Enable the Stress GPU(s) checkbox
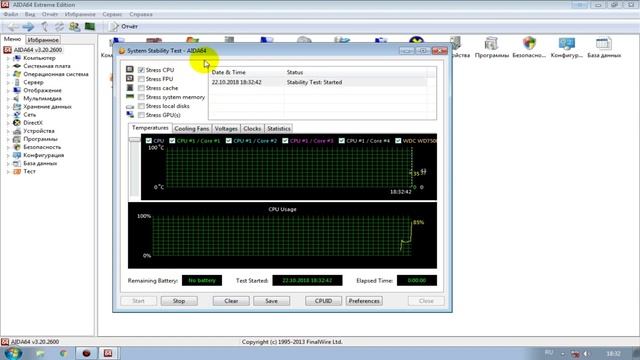Screen dimensions: 640x360 pos(141,115)
